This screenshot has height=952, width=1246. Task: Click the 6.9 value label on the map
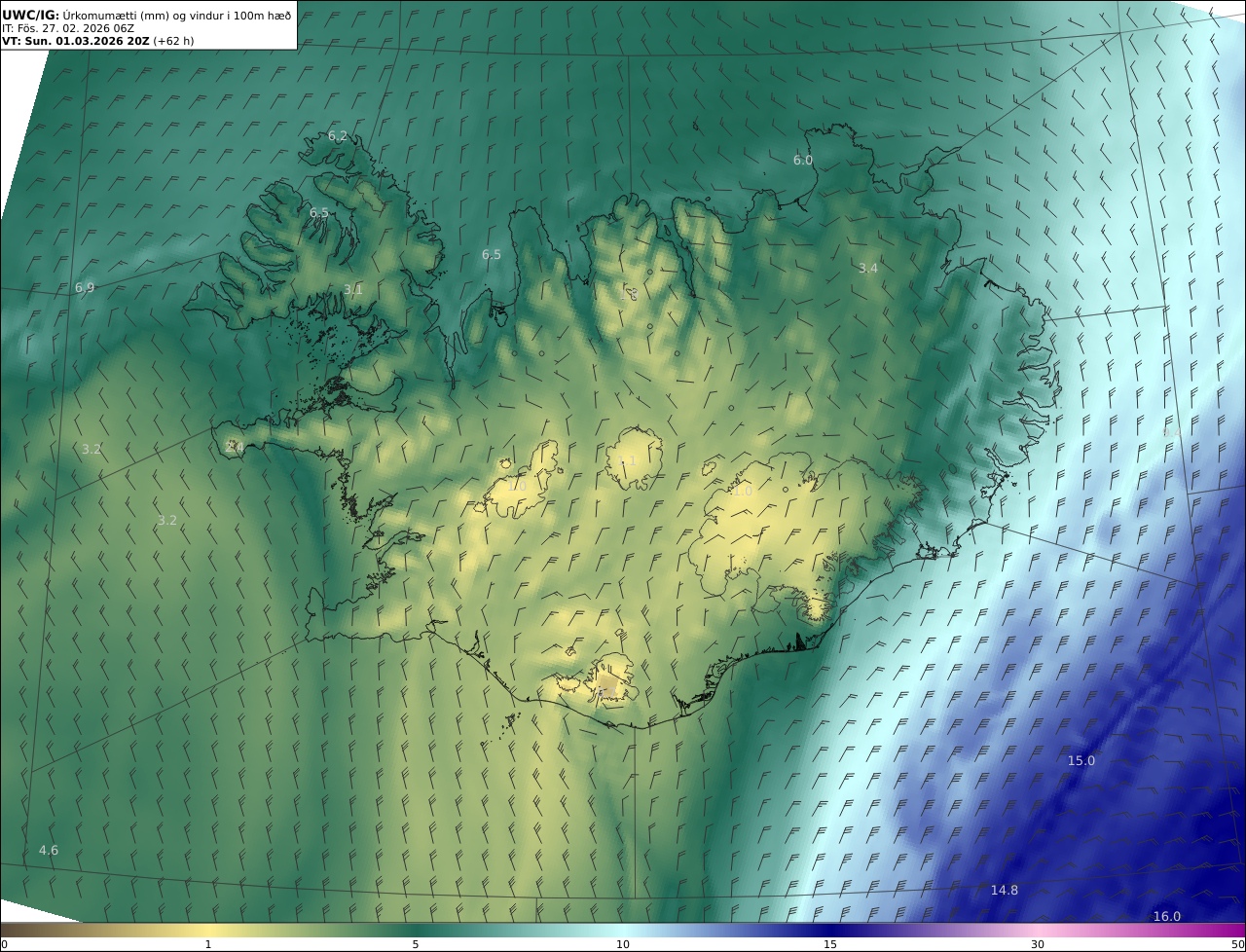(x=85, y=288)
